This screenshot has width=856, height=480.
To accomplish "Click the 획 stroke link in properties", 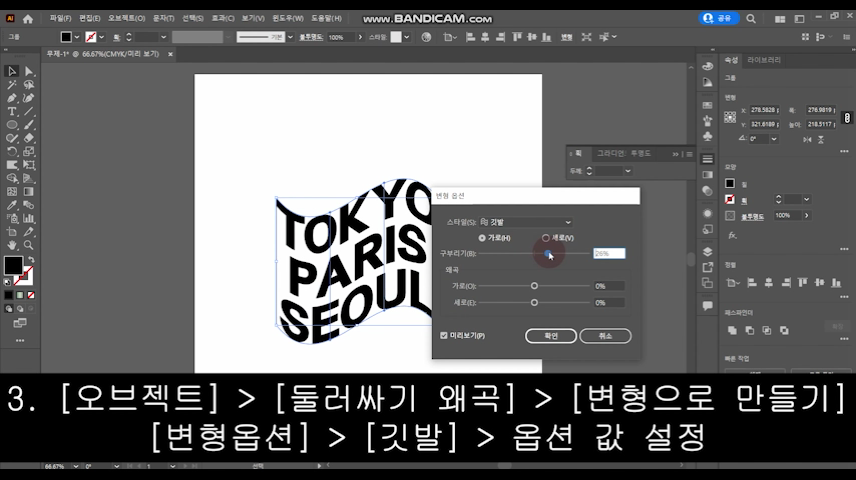I will coord(744,201).
